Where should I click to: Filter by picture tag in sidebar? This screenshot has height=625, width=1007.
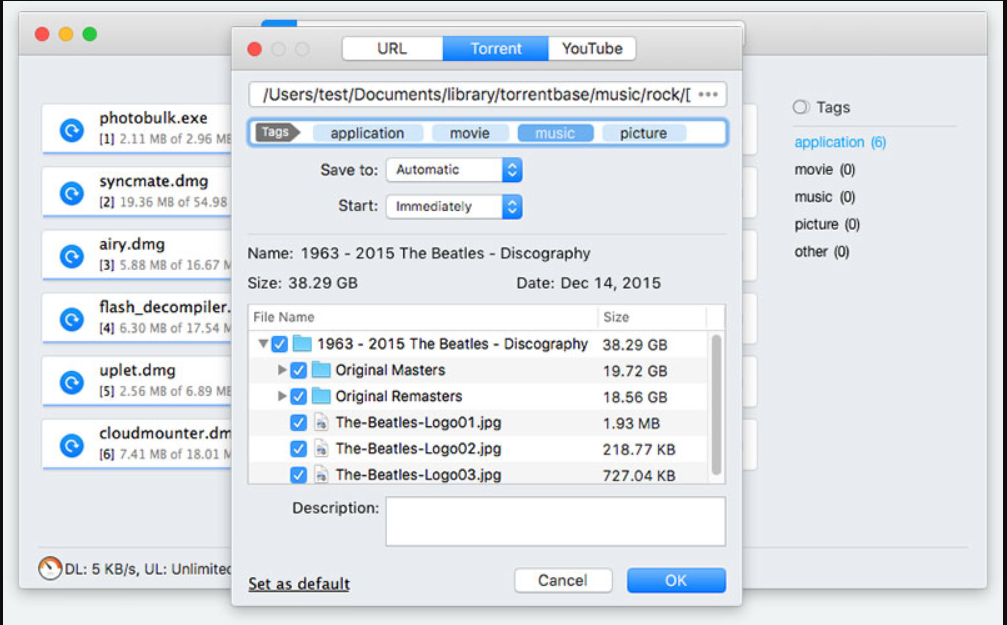827,224
